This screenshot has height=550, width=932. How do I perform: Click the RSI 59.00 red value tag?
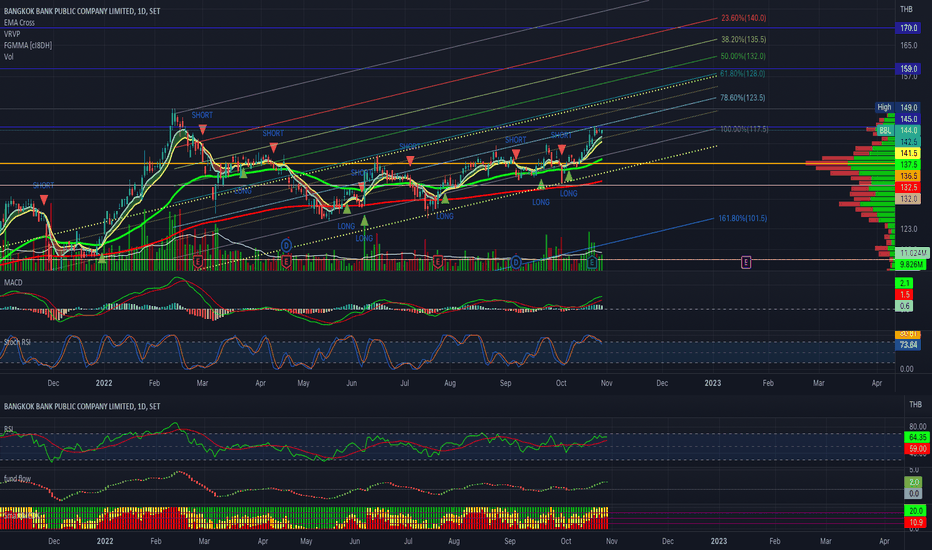pos(917,449)
